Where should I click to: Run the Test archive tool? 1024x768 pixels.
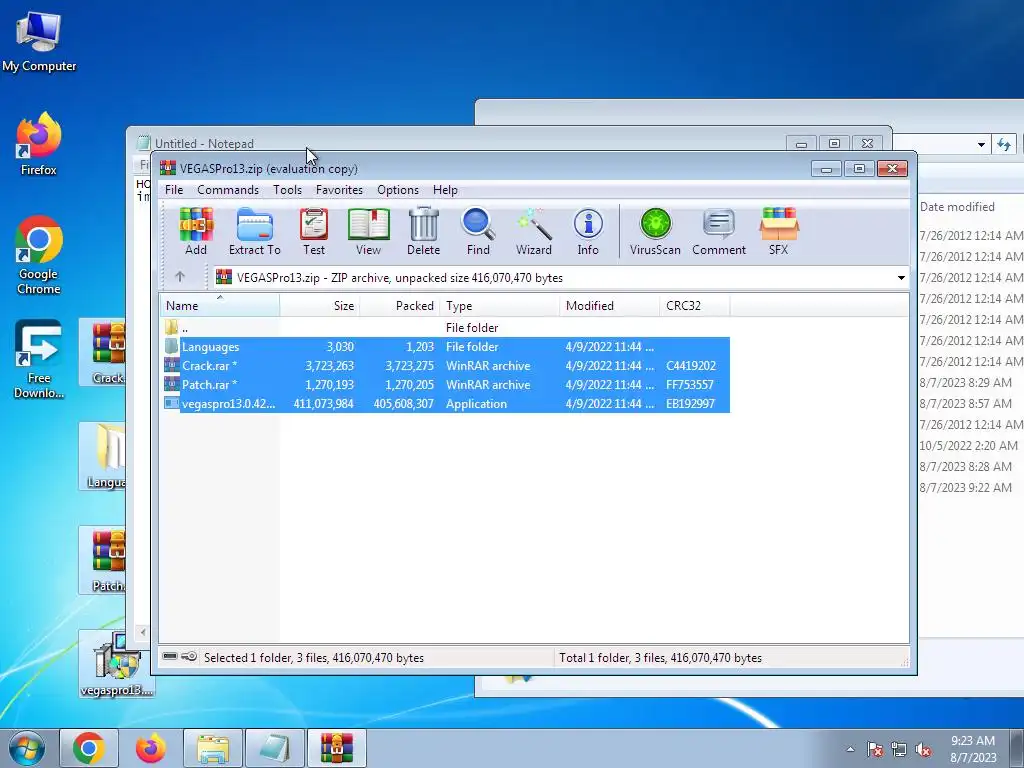[x=313, y=231]
